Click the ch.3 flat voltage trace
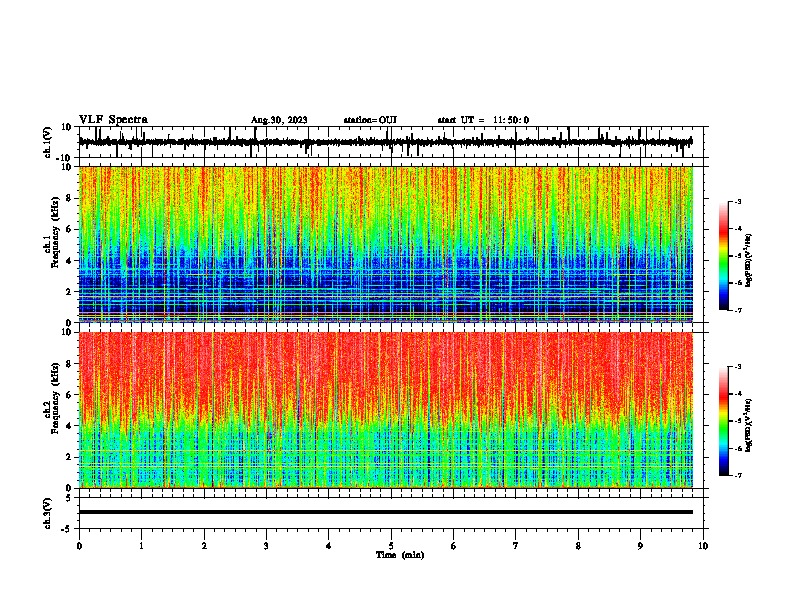The width and height of the screenshot is (792, 612). click(x=385, y=512)
